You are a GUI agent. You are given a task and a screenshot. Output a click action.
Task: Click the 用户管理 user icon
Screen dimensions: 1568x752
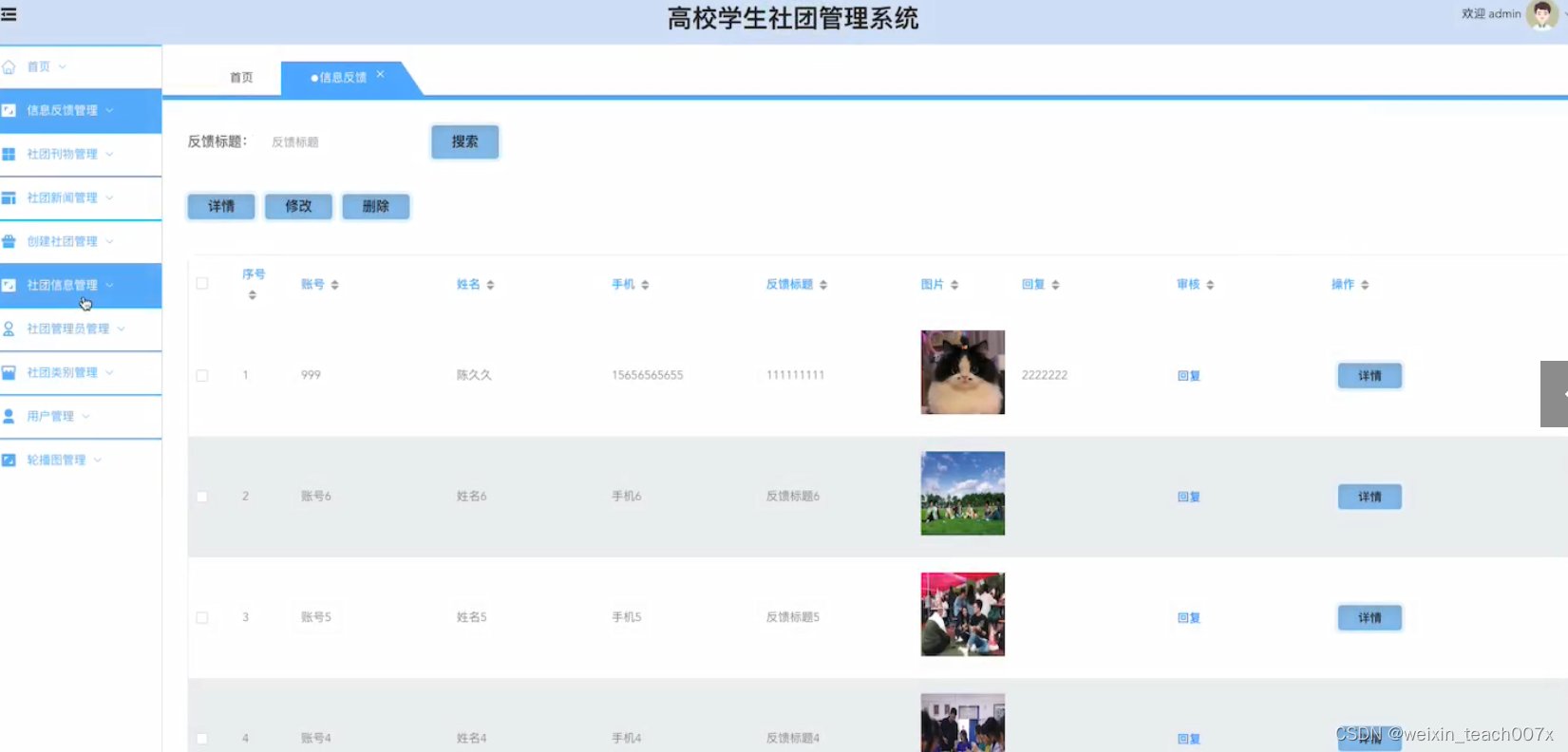click(x=9, y=416)
